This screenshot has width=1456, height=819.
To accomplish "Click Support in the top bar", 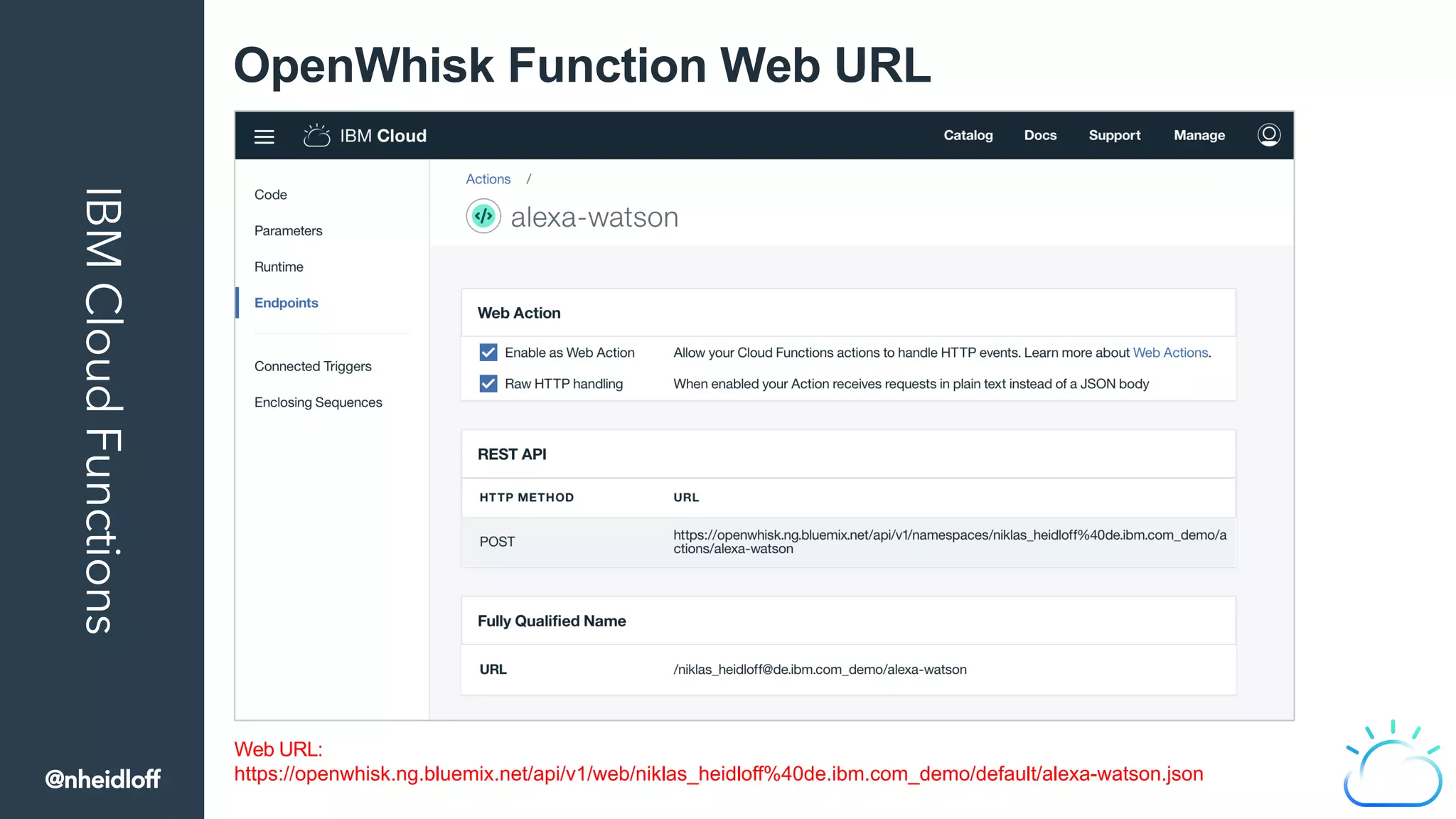I will click(1114, 135).
